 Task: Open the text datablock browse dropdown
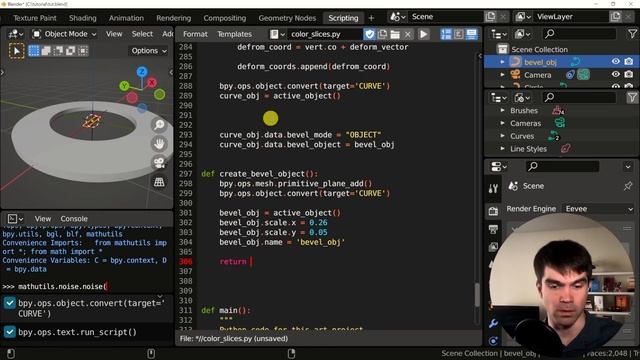coord(277,34)
